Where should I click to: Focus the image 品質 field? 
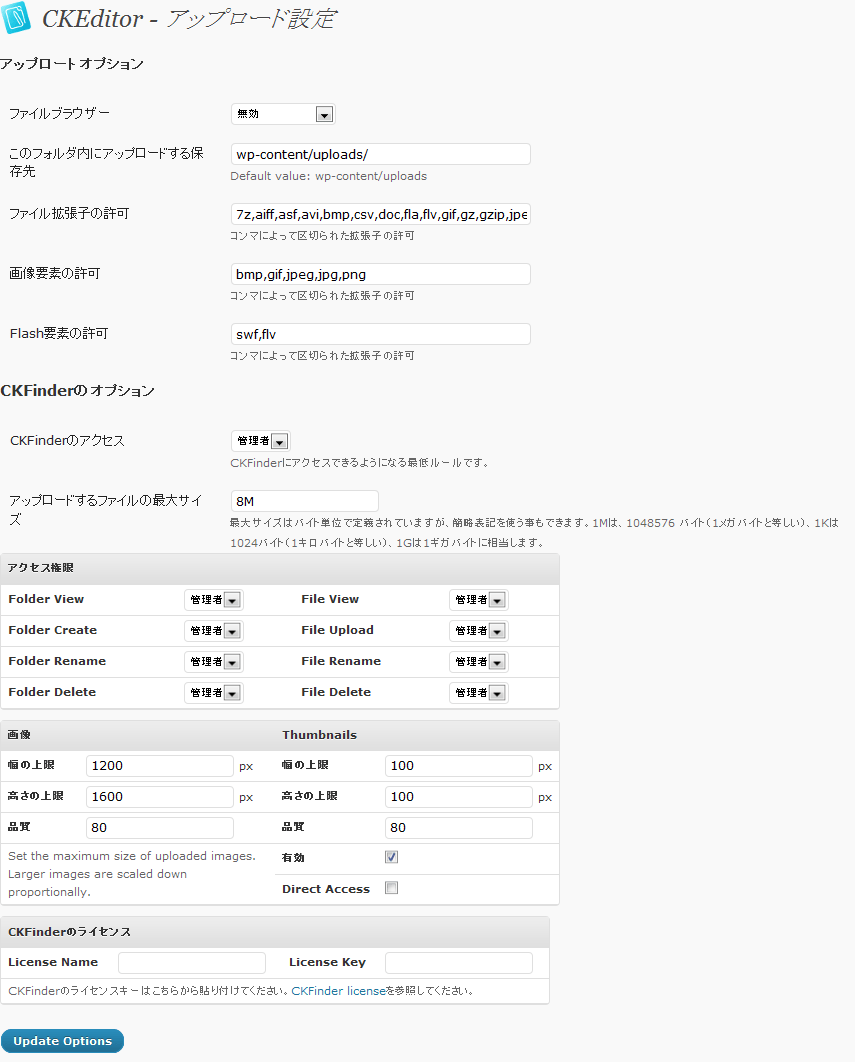pyautogui.click(x=160, y=828)
